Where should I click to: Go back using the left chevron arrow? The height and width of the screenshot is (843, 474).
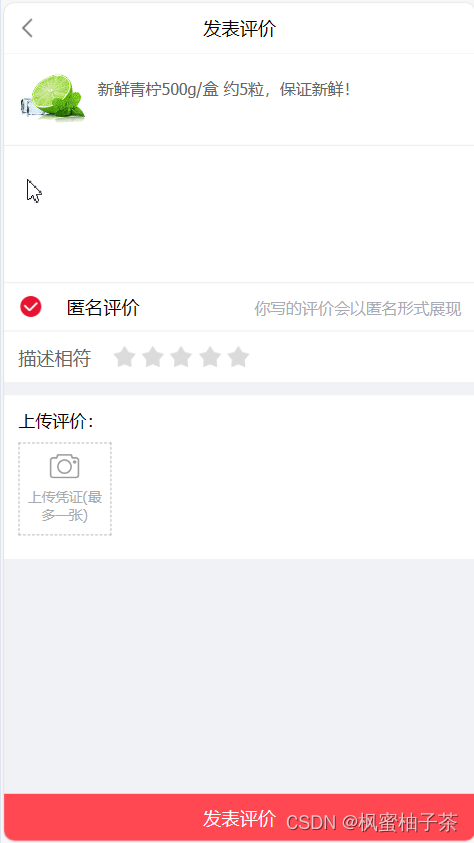click(27, 28)
